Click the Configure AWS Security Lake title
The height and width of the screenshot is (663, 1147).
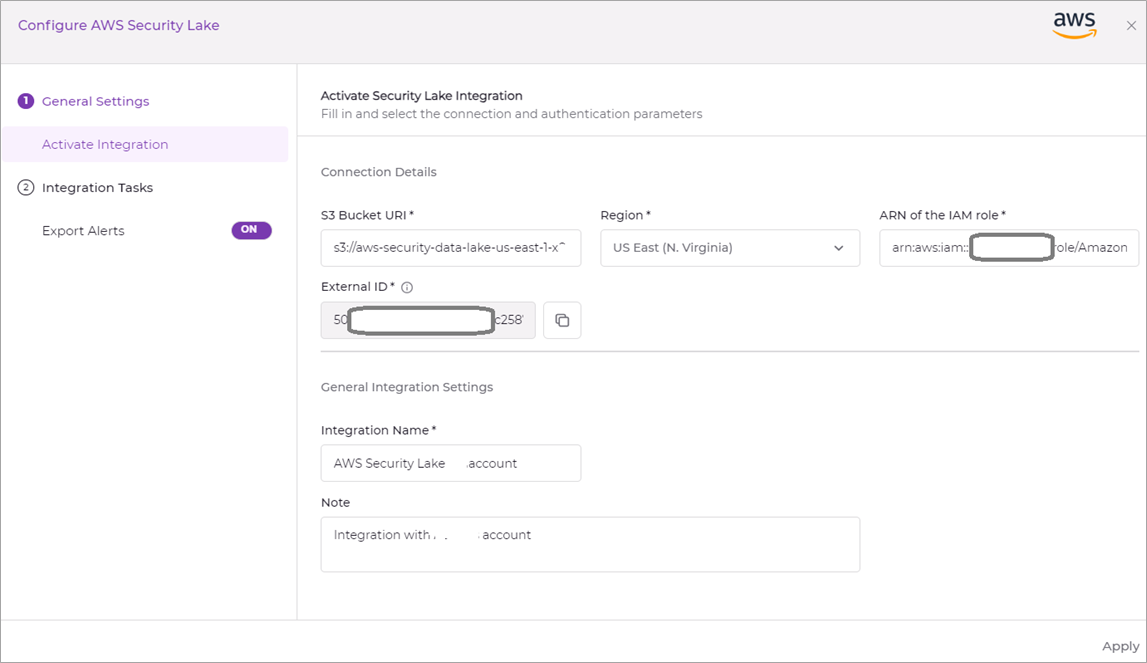click(x=119, y=26)
